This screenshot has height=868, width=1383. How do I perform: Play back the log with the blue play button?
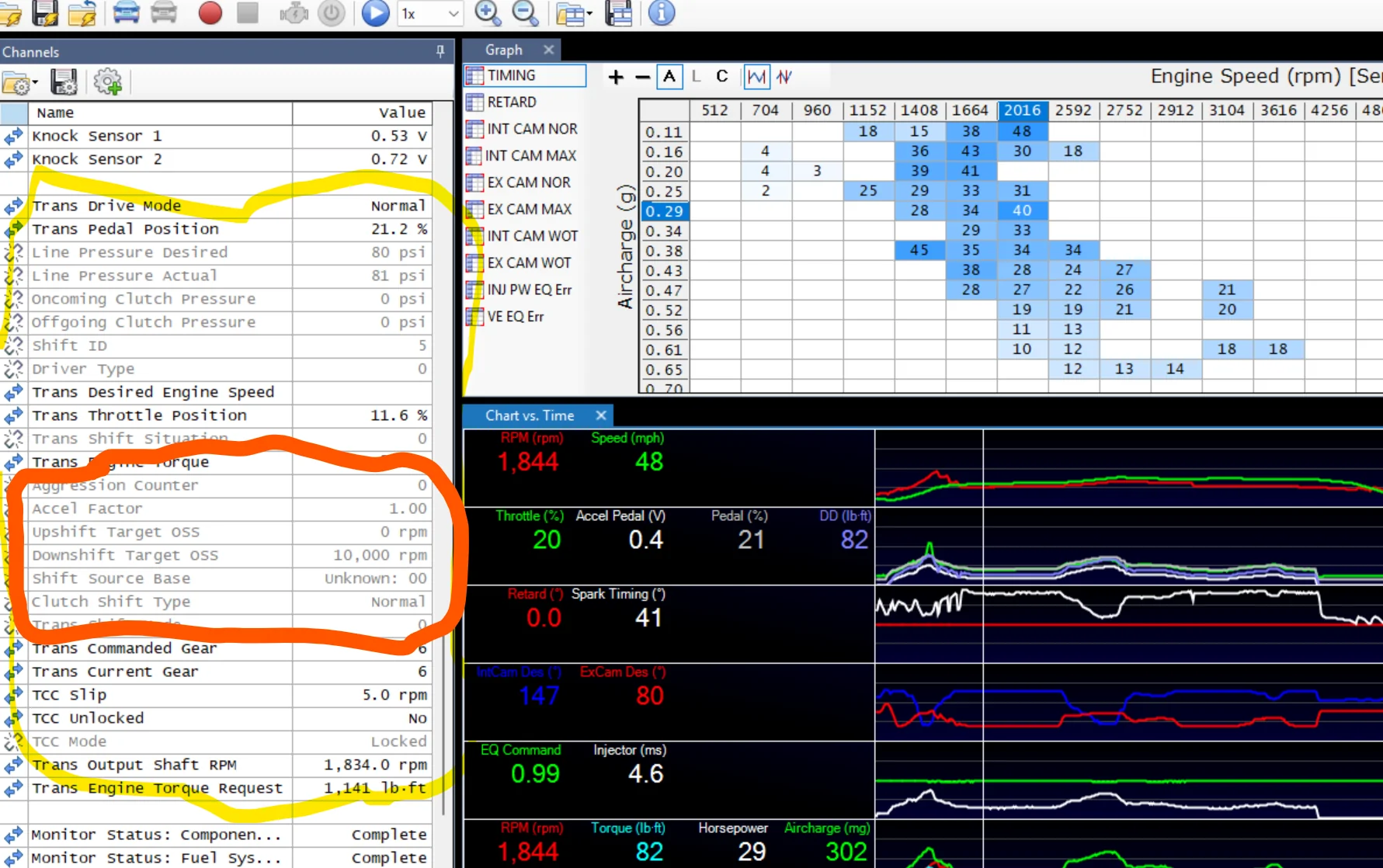pyautogui.click(x=375, y=13)
